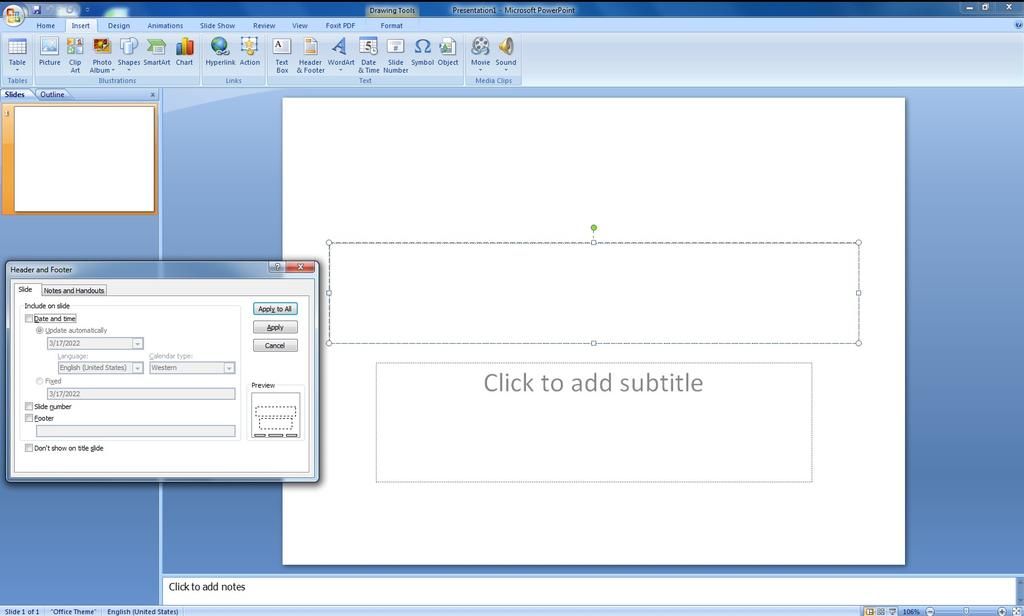Viewport: 1024px width, 616px height.
Task: Insert a Sound clip
Action: 505,54
